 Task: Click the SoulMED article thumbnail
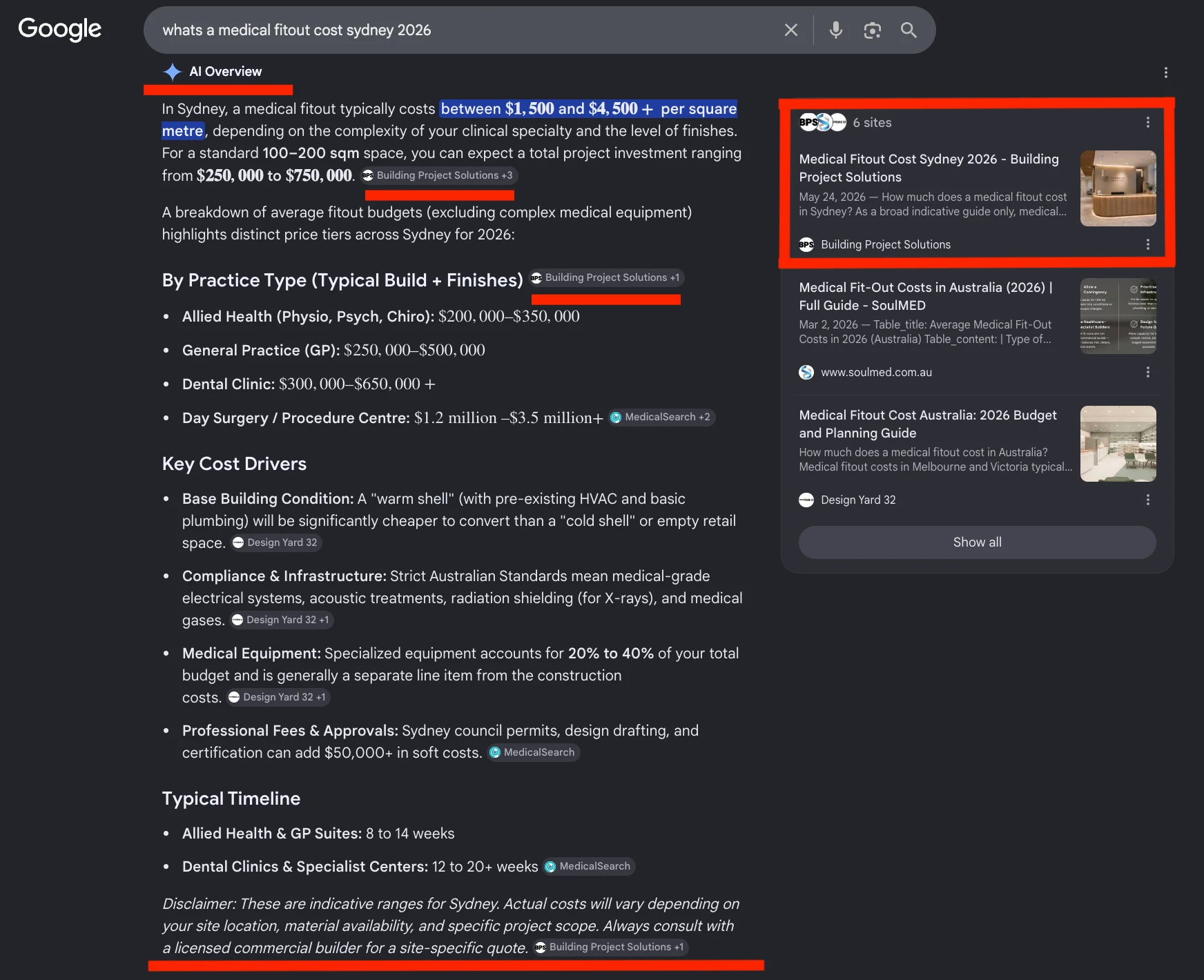(x=1118, y=316)
